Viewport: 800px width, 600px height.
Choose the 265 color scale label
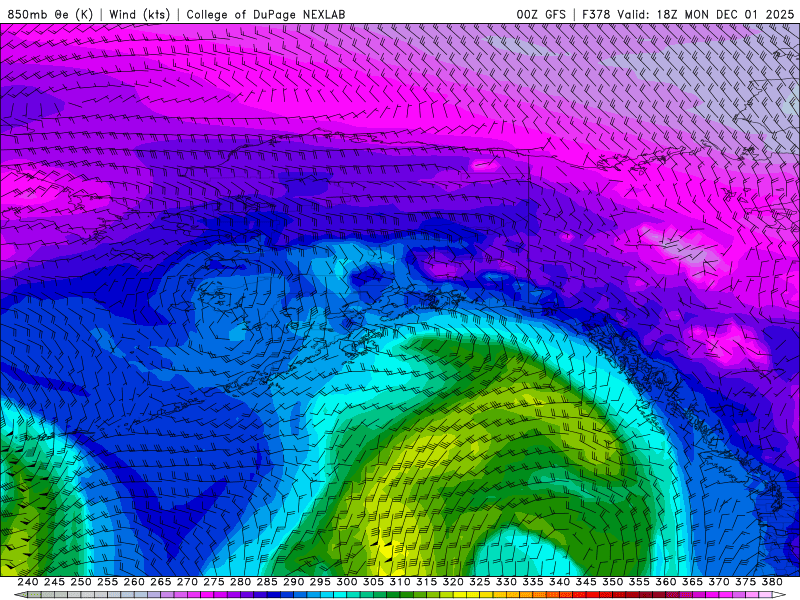click(x=160, y=582)
